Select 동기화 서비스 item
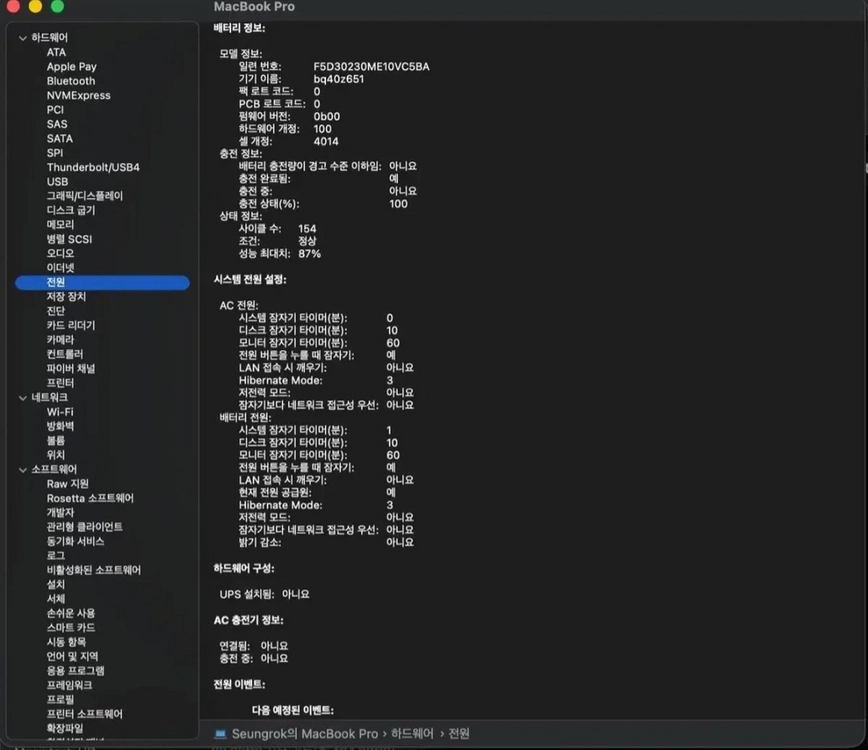The height and width of the screenshot is (750, 868). (75, 541)
